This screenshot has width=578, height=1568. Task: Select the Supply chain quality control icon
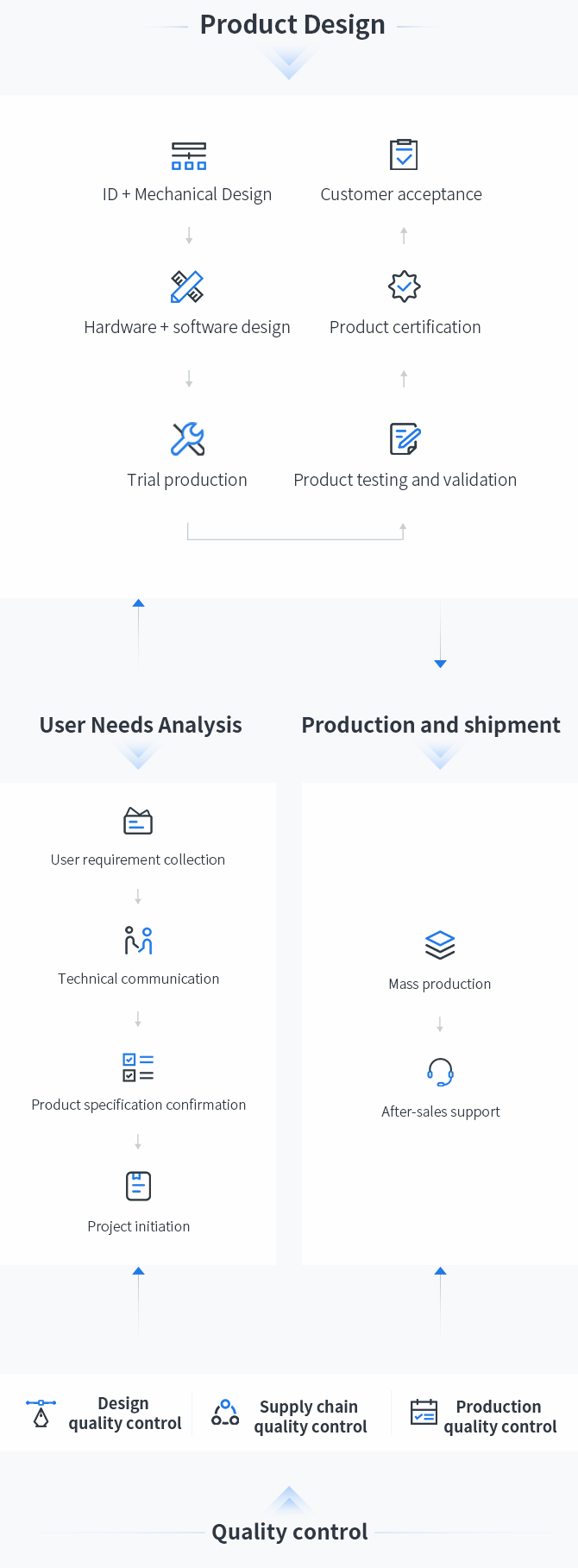tap(225, 1414)
